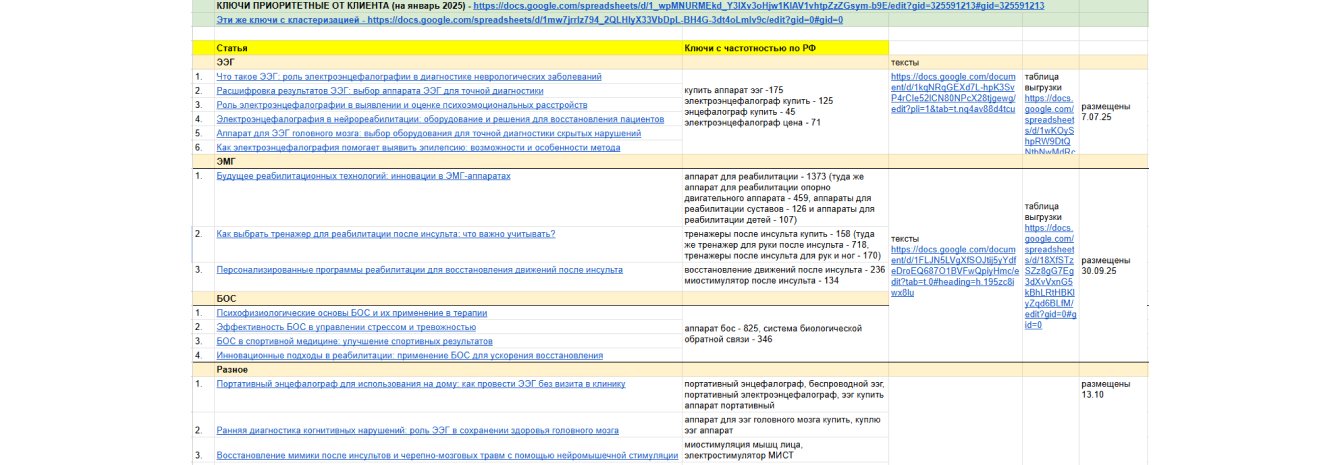Open the ЭМГ texts document link
Image resolution: width=1340 pixels, height=465 pixels.
[954, 271]
